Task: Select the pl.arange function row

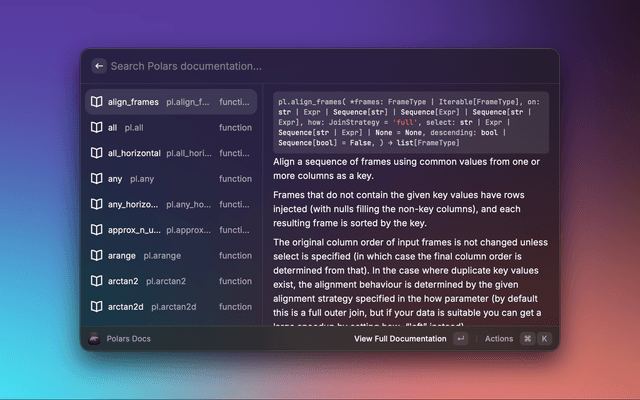Action: (170, 256)
